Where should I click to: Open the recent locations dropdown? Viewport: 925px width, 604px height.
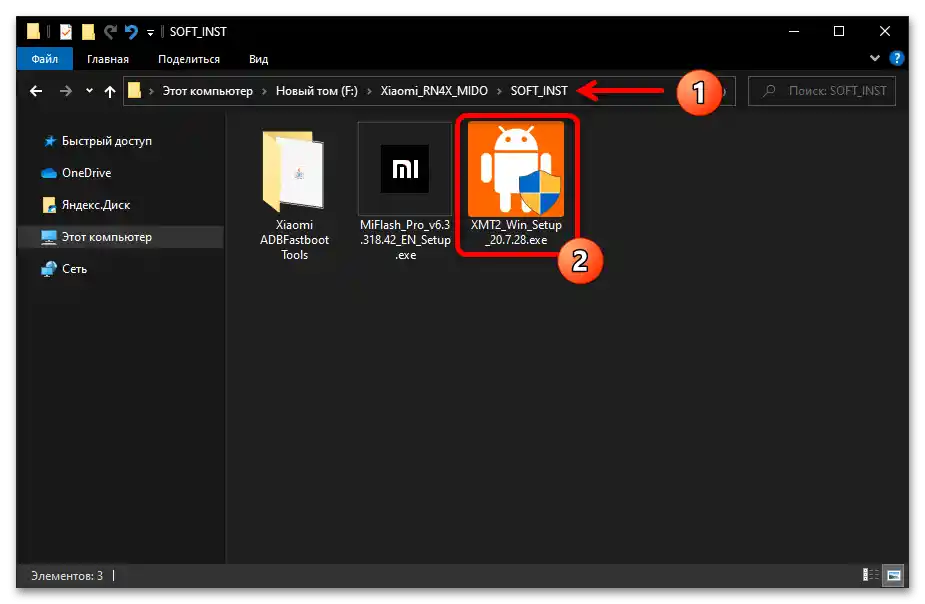(x=89, y=91)
